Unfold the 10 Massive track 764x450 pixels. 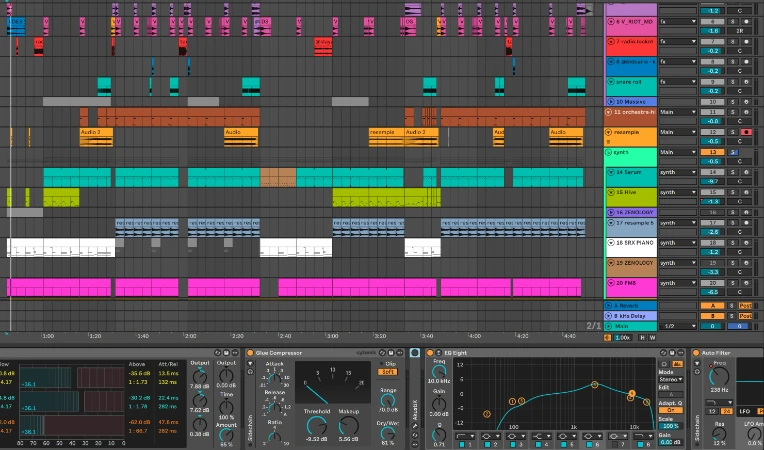point(611,102)
